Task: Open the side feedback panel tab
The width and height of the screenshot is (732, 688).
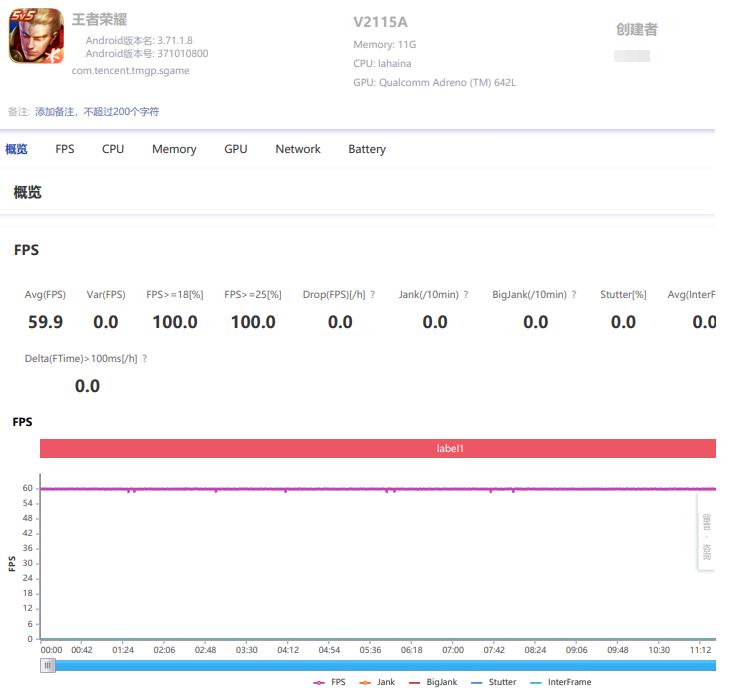Action: coord(706,532)
